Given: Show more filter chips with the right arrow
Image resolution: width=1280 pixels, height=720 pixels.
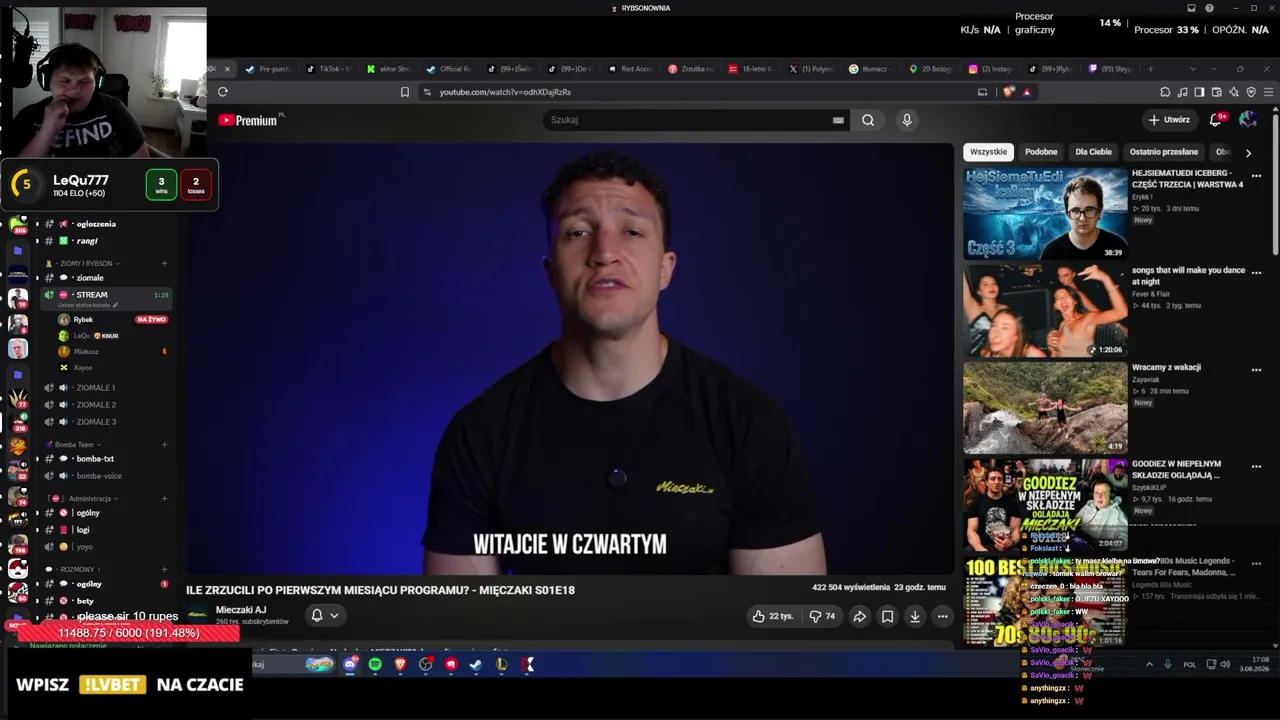Looking at the screenshot, I should pos(1248,153).
